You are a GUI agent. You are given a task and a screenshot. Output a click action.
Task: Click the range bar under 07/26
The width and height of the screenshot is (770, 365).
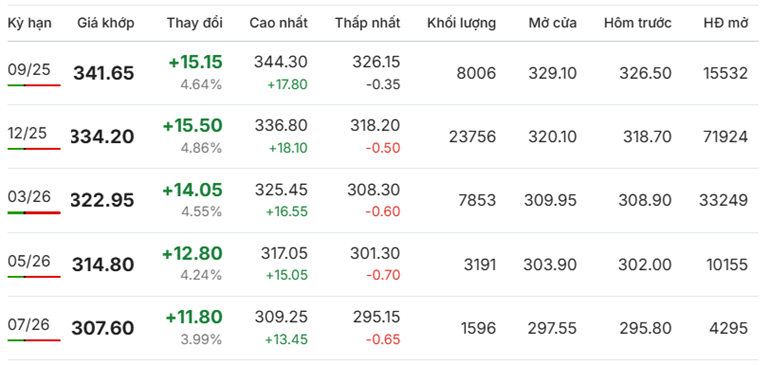tap(34, 340)
